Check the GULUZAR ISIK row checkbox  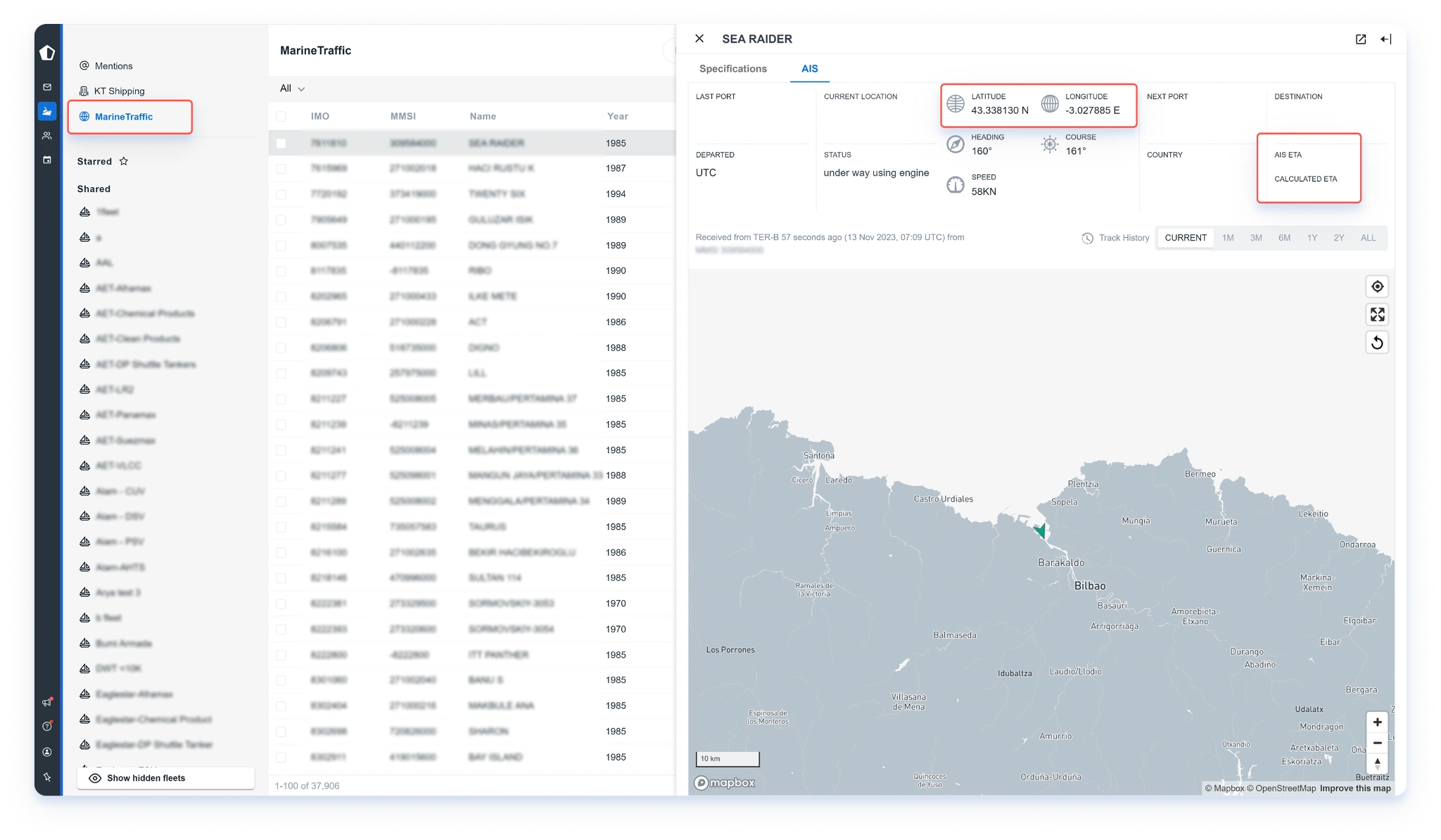(x=281, y=220)
